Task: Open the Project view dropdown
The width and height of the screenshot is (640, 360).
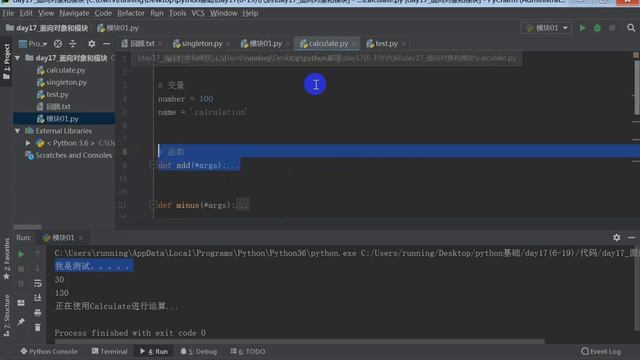Action: pos(33,44)
